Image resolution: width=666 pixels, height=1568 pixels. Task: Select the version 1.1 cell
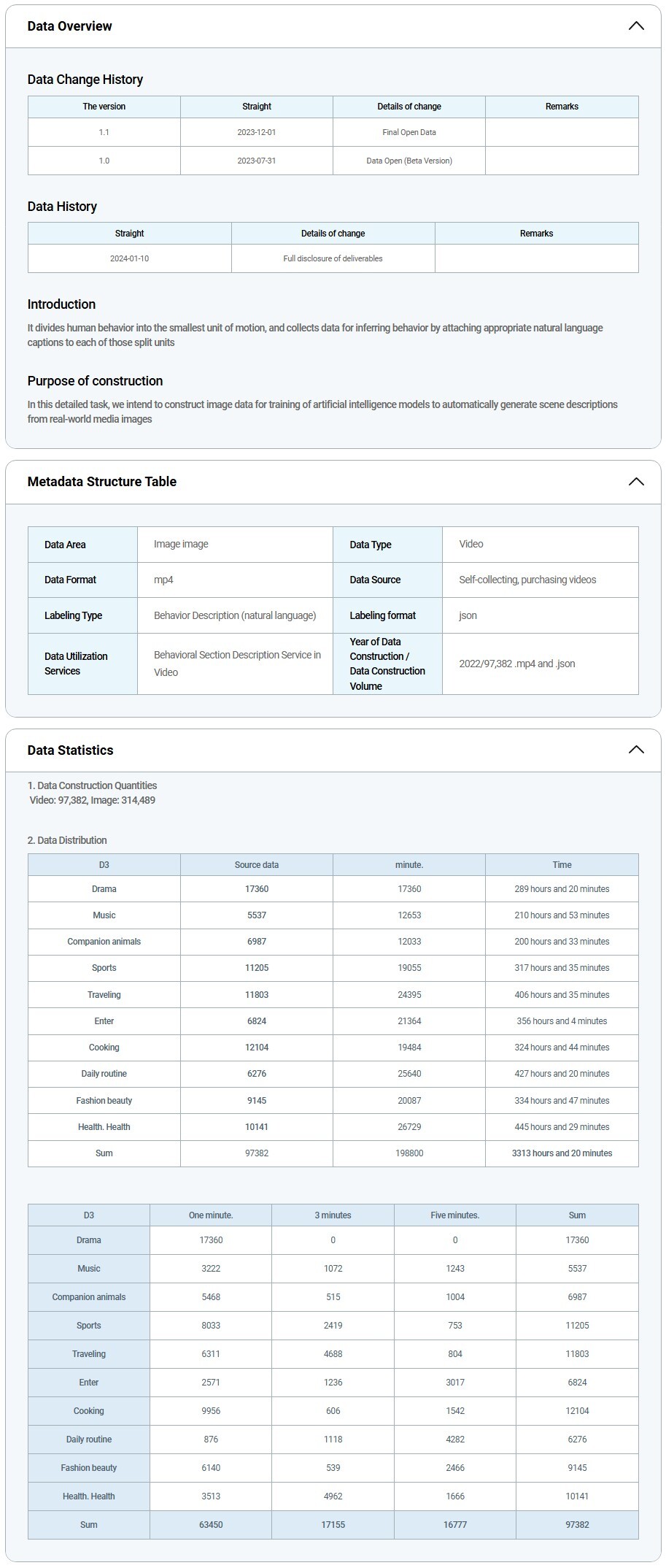[x=104, y=132]
